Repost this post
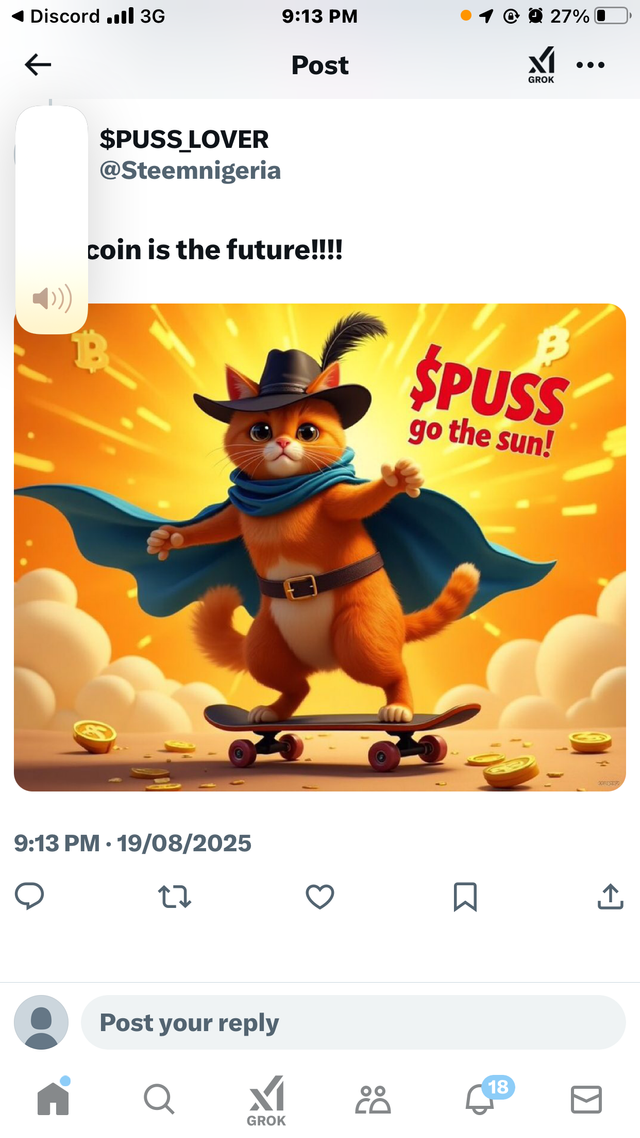Image resolution: width=640 pixels, height=1138 pixels. pos(175,897)
